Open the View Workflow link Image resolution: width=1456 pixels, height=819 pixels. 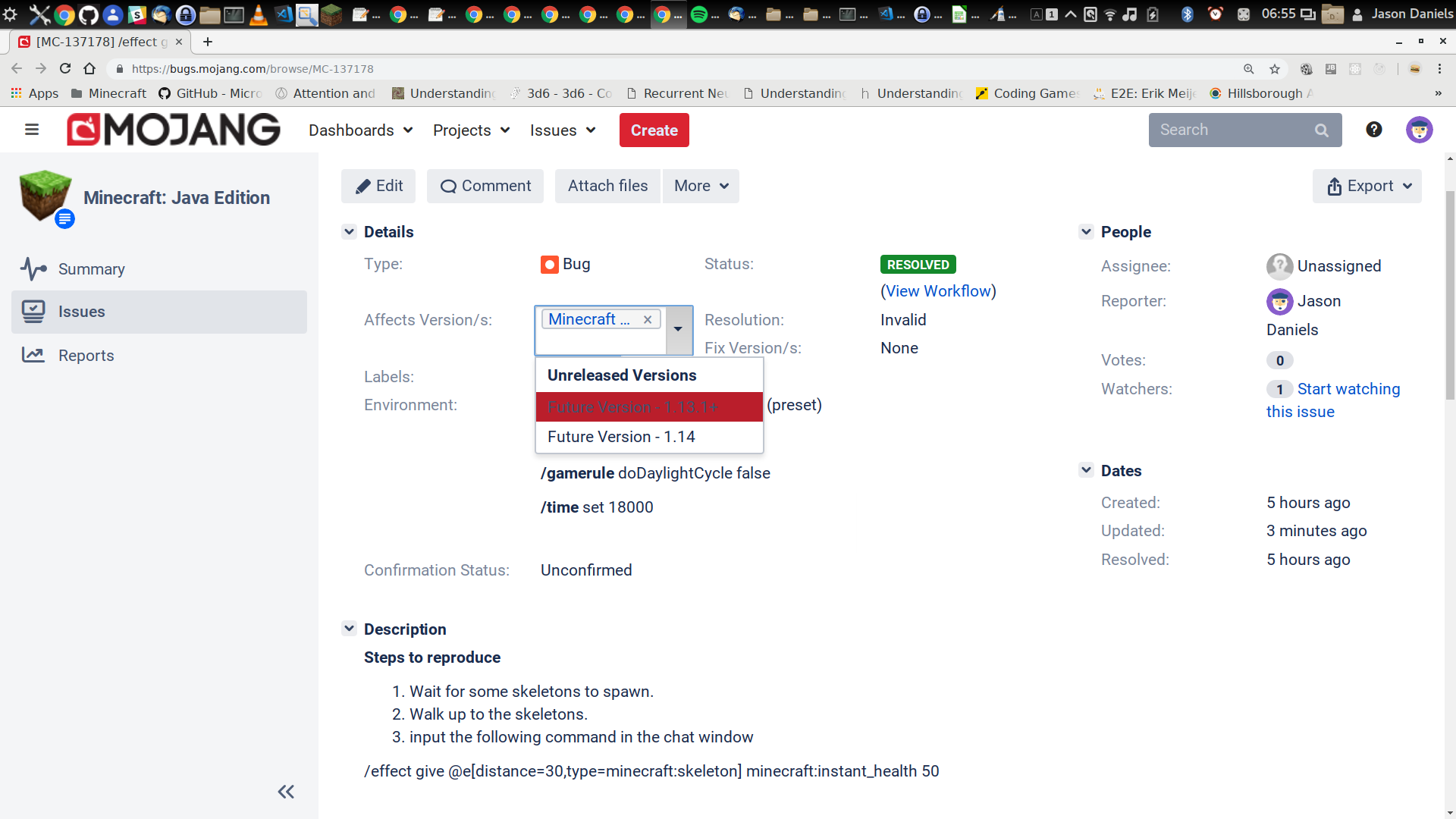938,291
